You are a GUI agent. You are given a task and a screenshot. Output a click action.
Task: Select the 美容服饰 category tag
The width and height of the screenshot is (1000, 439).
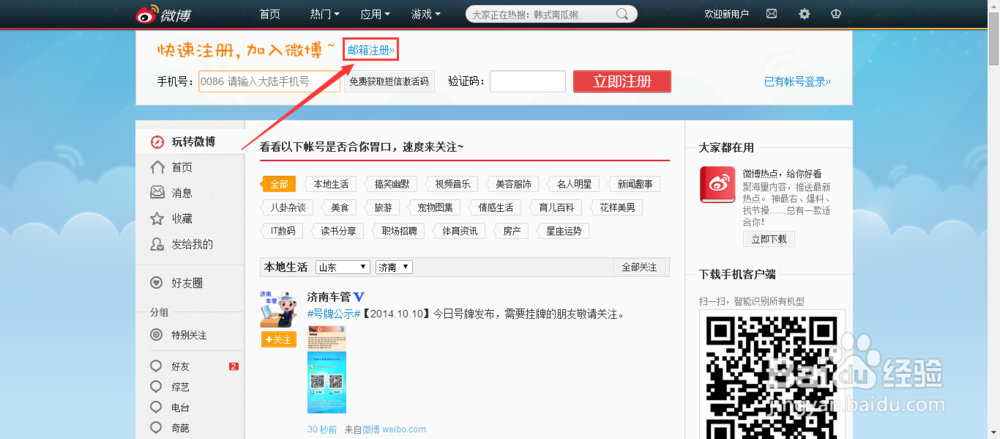(512, 184)
